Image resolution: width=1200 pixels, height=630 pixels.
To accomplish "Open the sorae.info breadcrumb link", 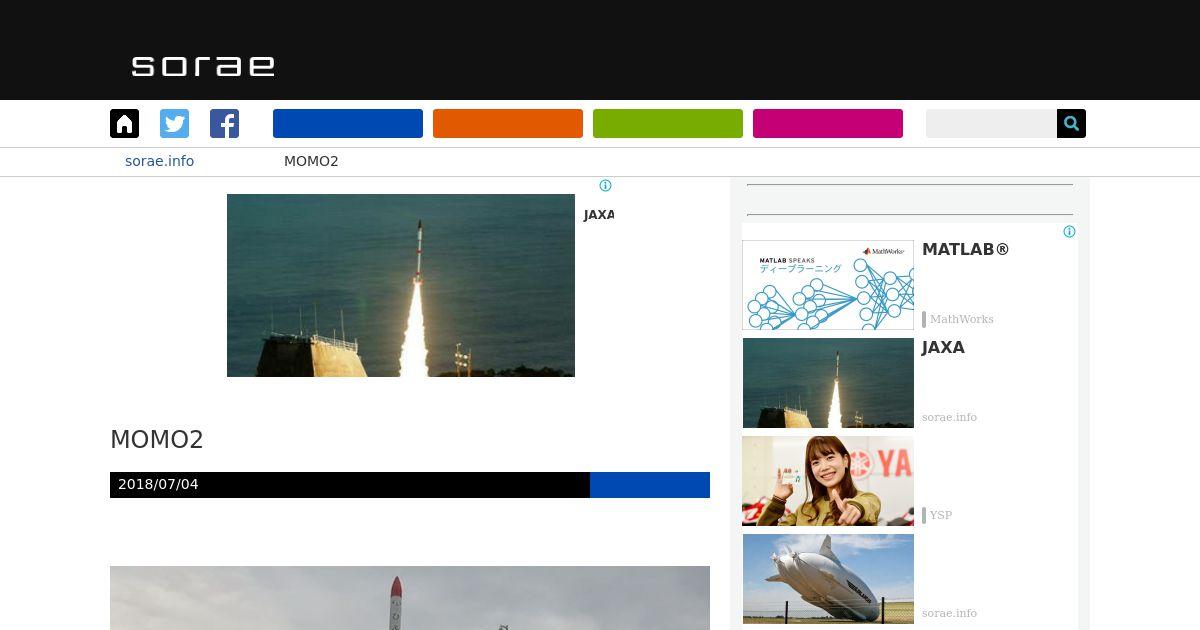I will (159, 161).
